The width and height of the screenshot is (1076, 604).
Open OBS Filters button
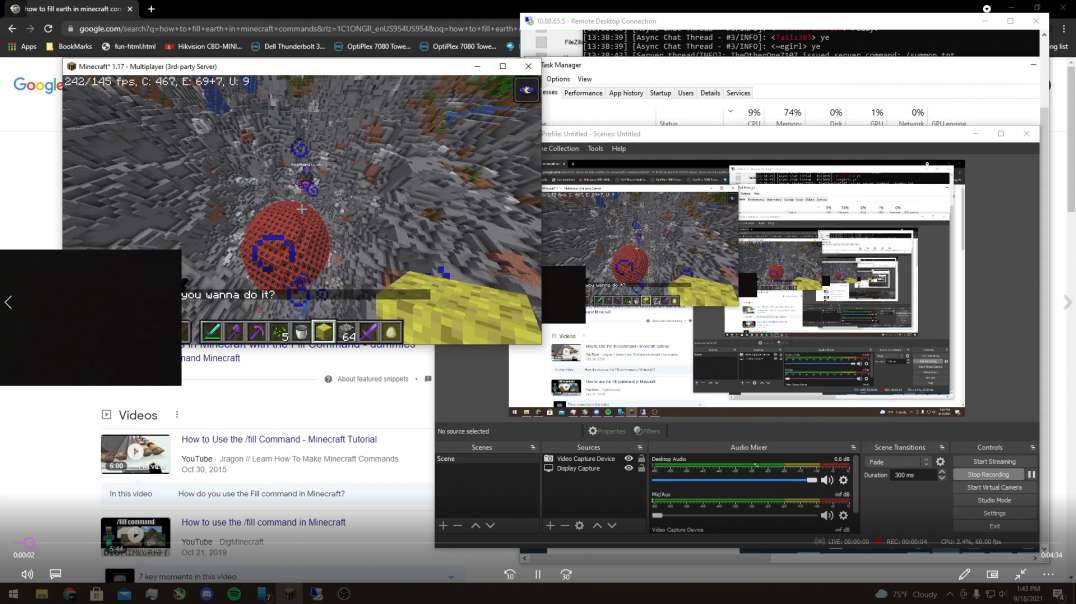pyautogui.click(x=647, y=431)
